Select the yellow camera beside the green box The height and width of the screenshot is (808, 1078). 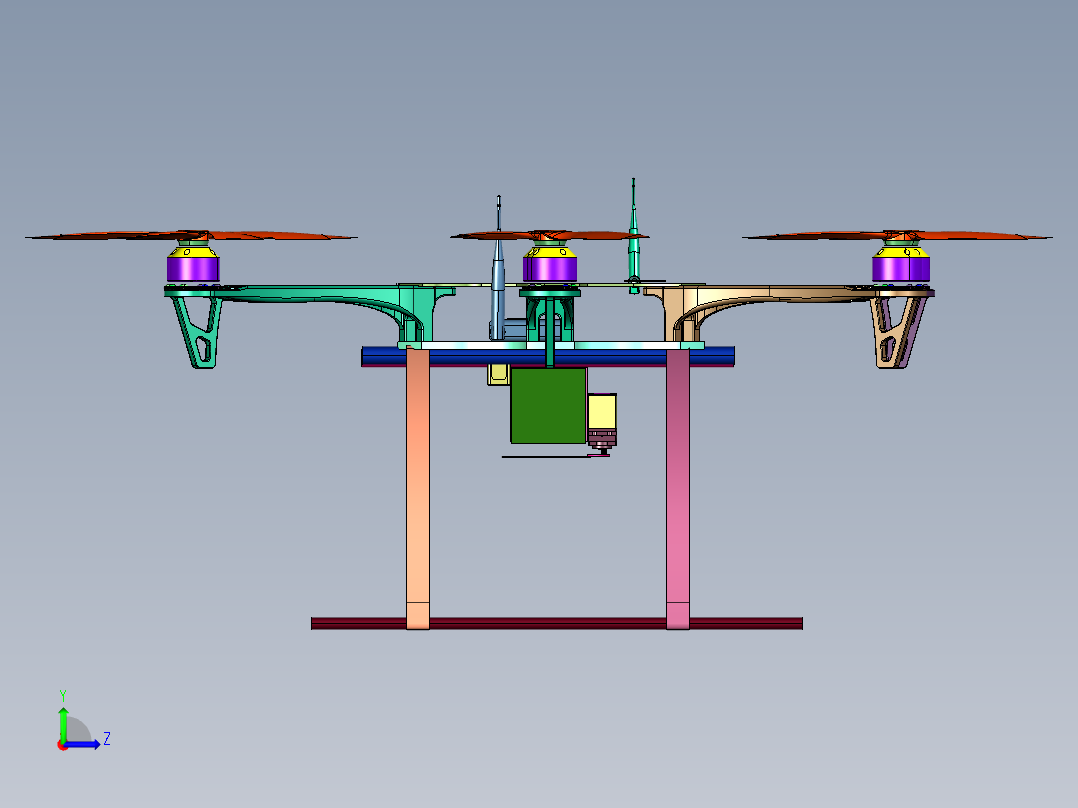602,411
